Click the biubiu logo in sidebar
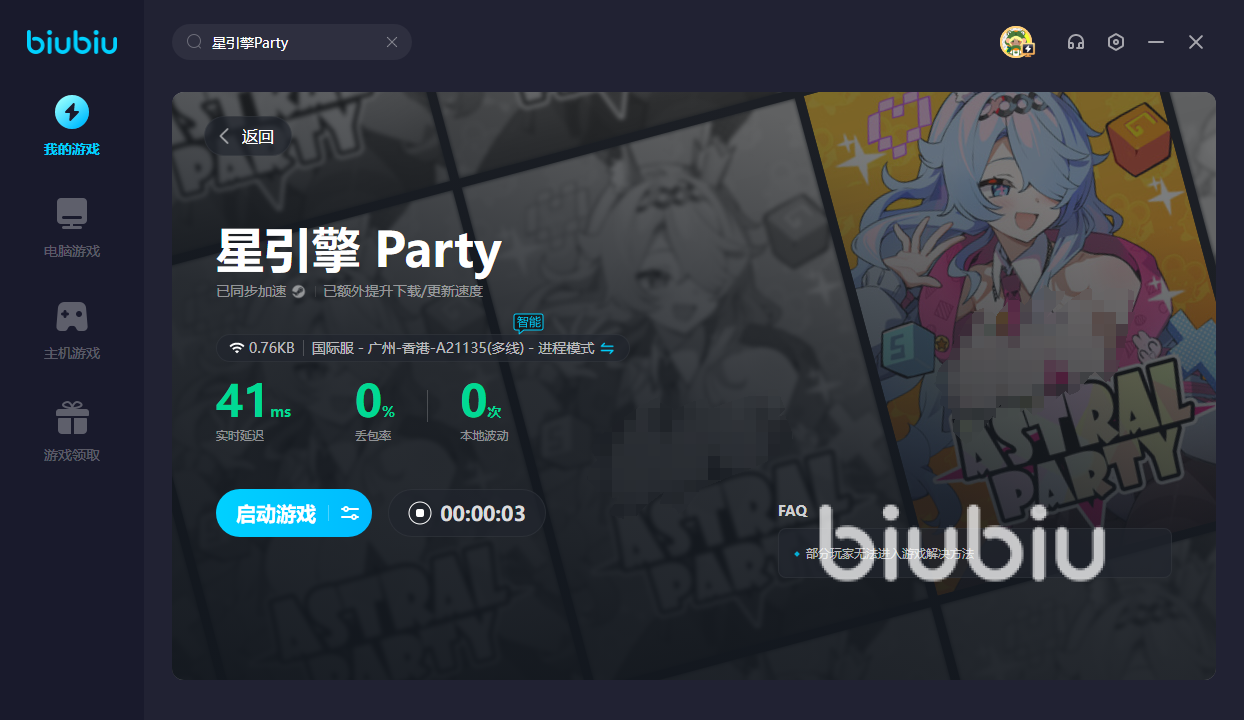1244x720 pixels. pos(72,42)
